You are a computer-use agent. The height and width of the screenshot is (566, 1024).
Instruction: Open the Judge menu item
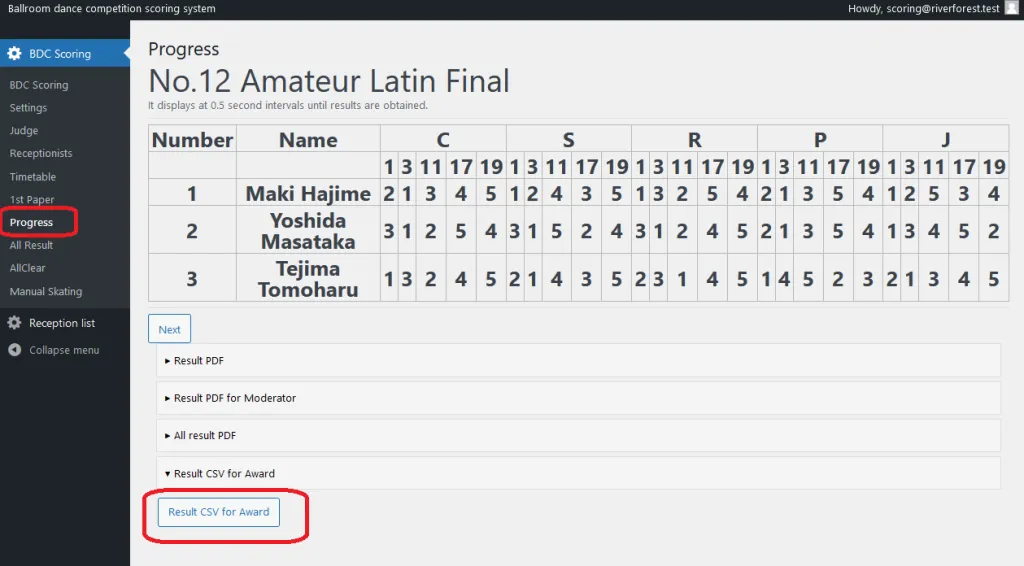(24, 131)
